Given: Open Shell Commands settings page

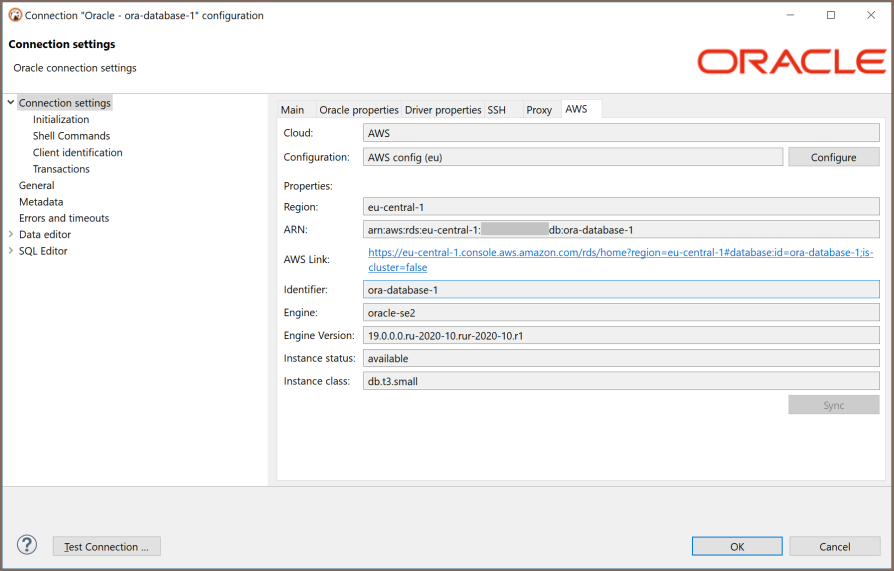Looking at the screenshot, I should tap(71, 136).
